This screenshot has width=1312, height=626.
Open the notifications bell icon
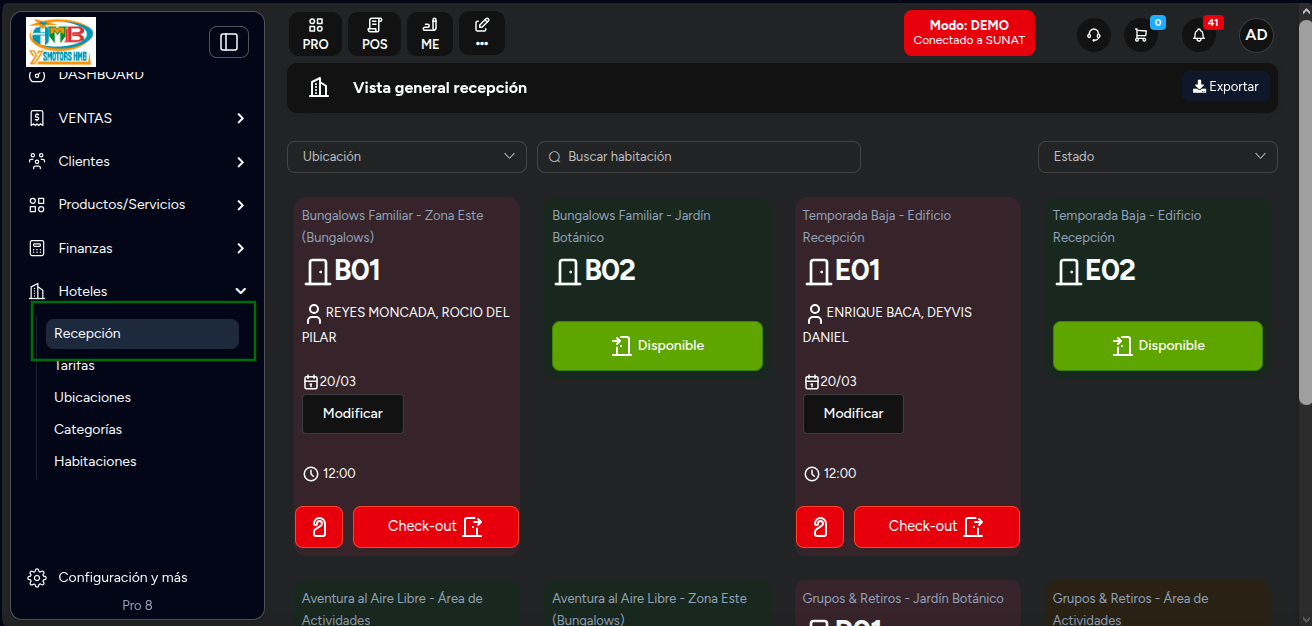pos(1199,35)
